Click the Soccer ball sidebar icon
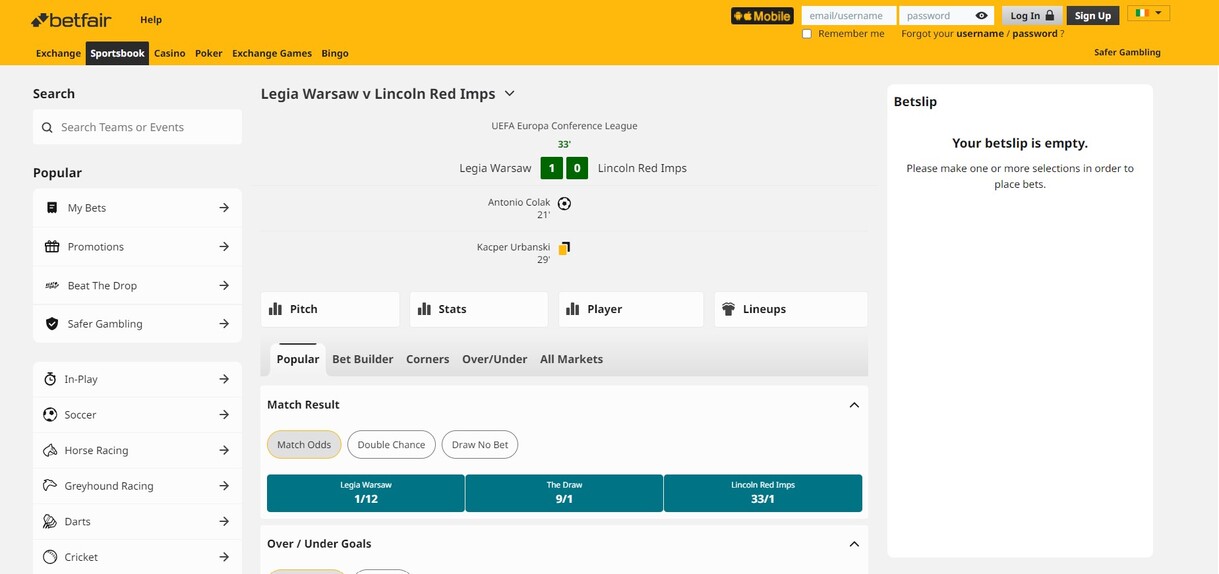The image size is (1219, 574). (x=50, y=415)
